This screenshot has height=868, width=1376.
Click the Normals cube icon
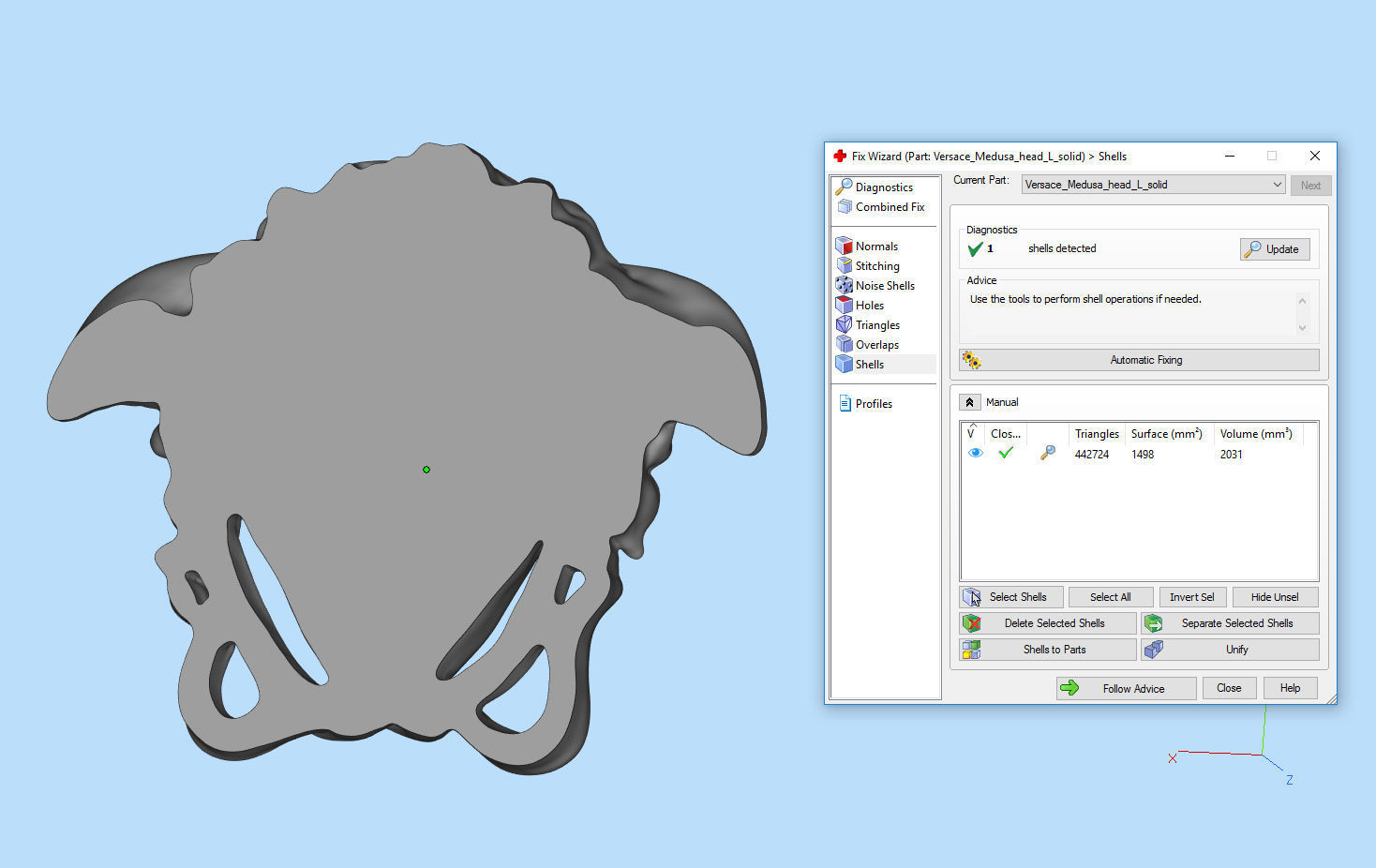(844, 246)
